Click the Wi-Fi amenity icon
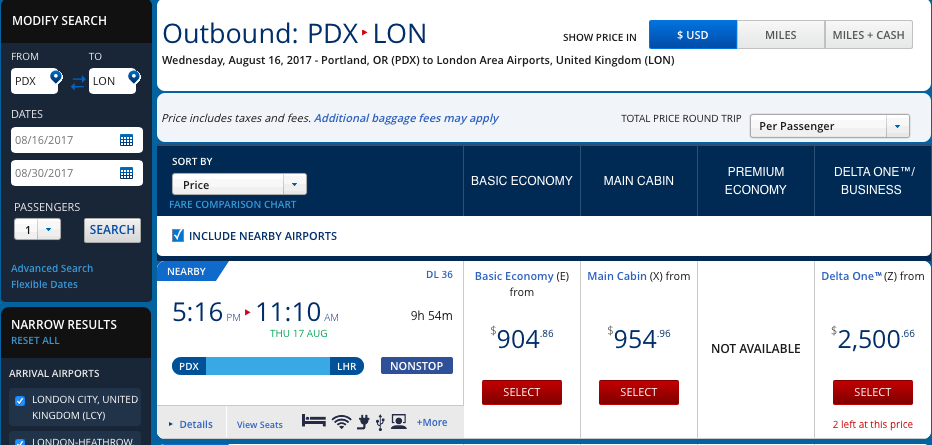Screen dimensions: 932x445 [343, 422]
